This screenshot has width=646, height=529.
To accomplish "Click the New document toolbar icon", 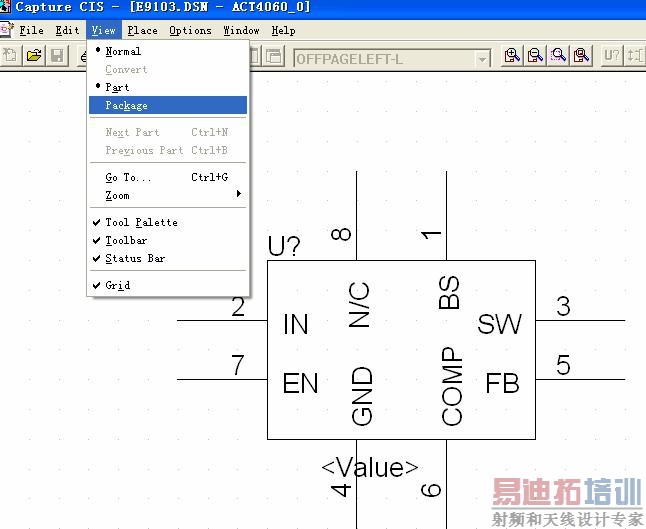I will [x=10, y=55].
